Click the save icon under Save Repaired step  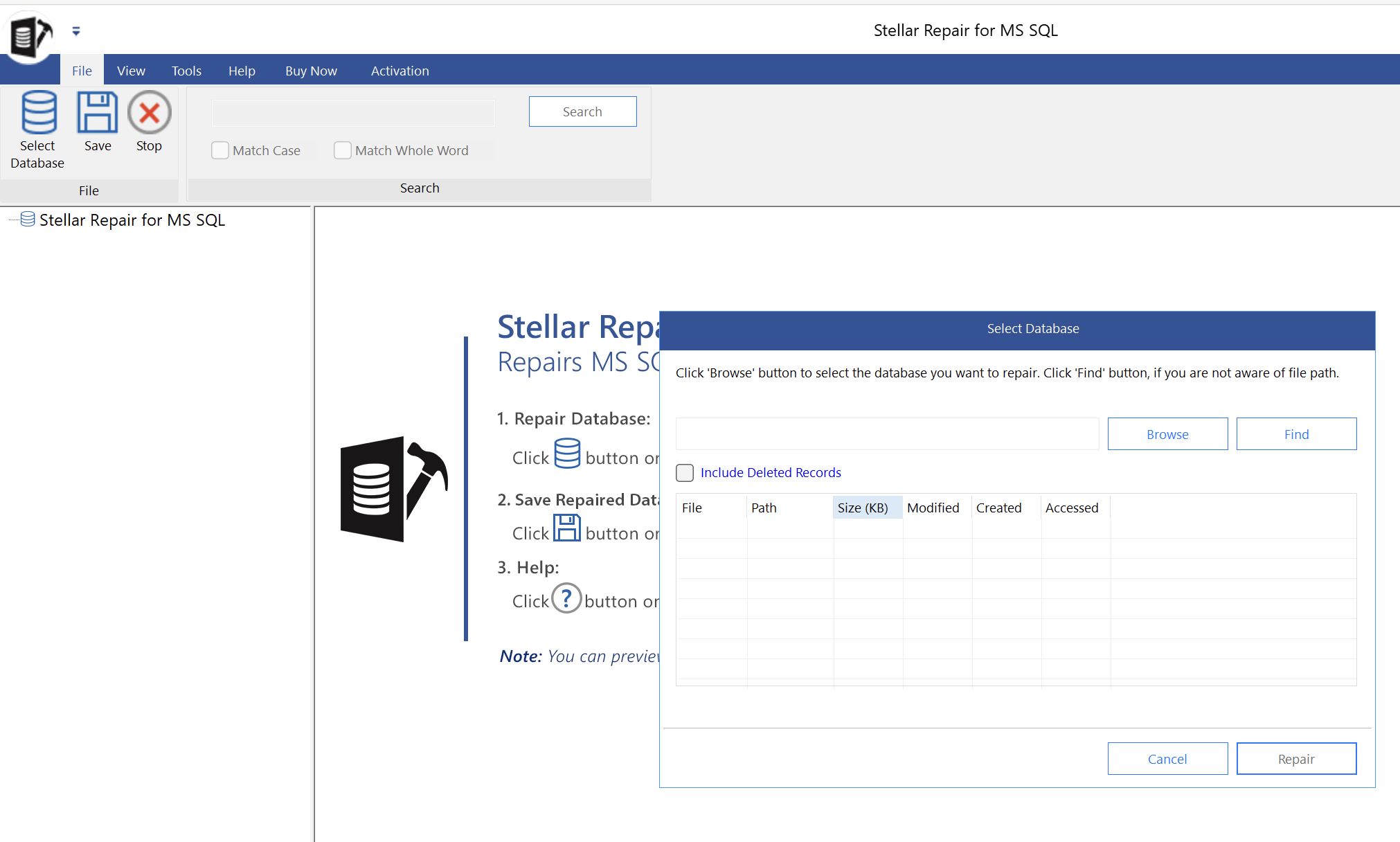coord(567,528)
